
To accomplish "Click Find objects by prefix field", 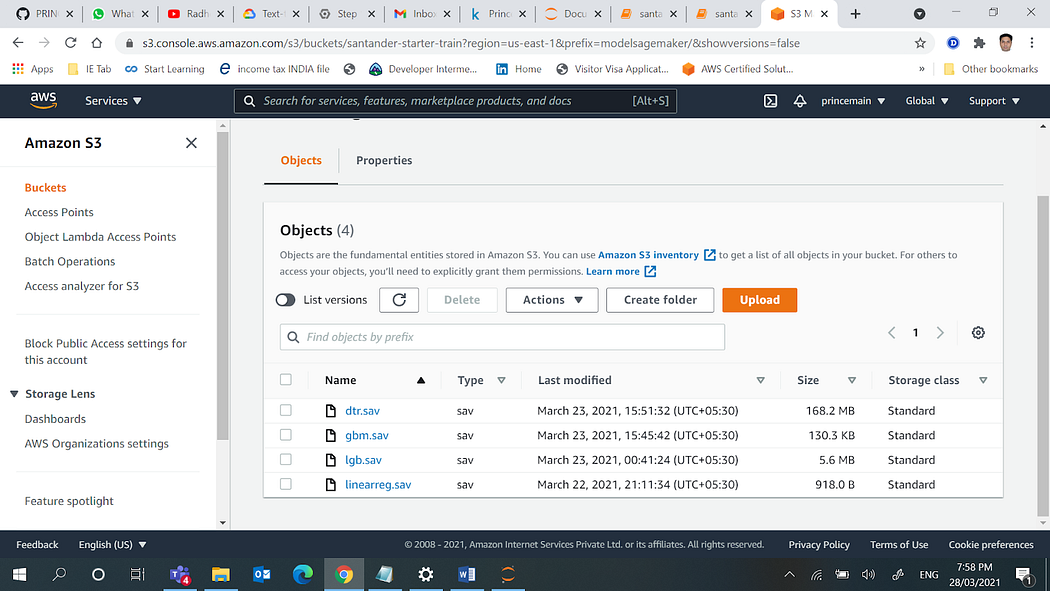I will pos(502,337).
